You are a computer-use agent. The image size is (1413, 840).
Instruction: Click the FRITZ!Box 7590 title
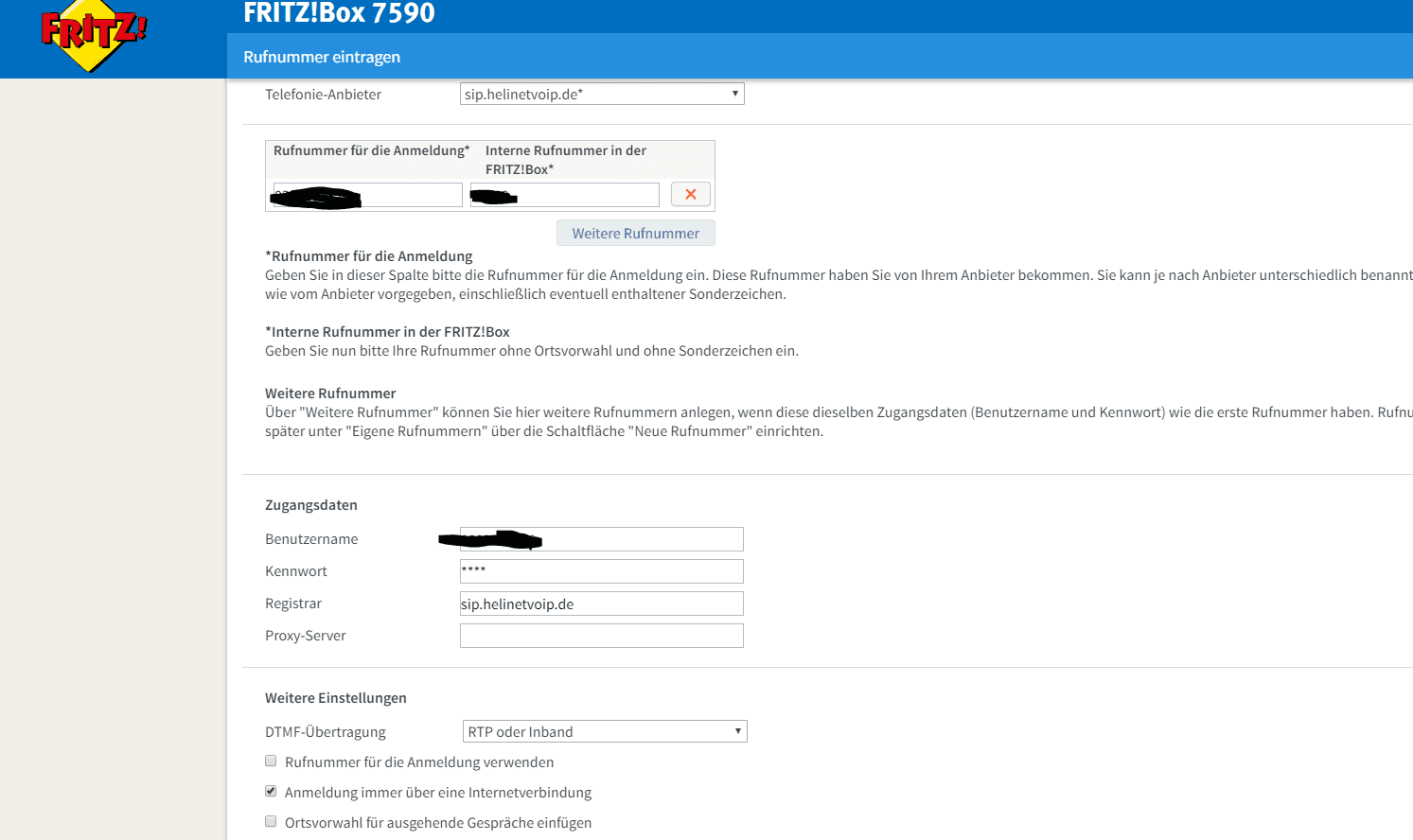339,13
